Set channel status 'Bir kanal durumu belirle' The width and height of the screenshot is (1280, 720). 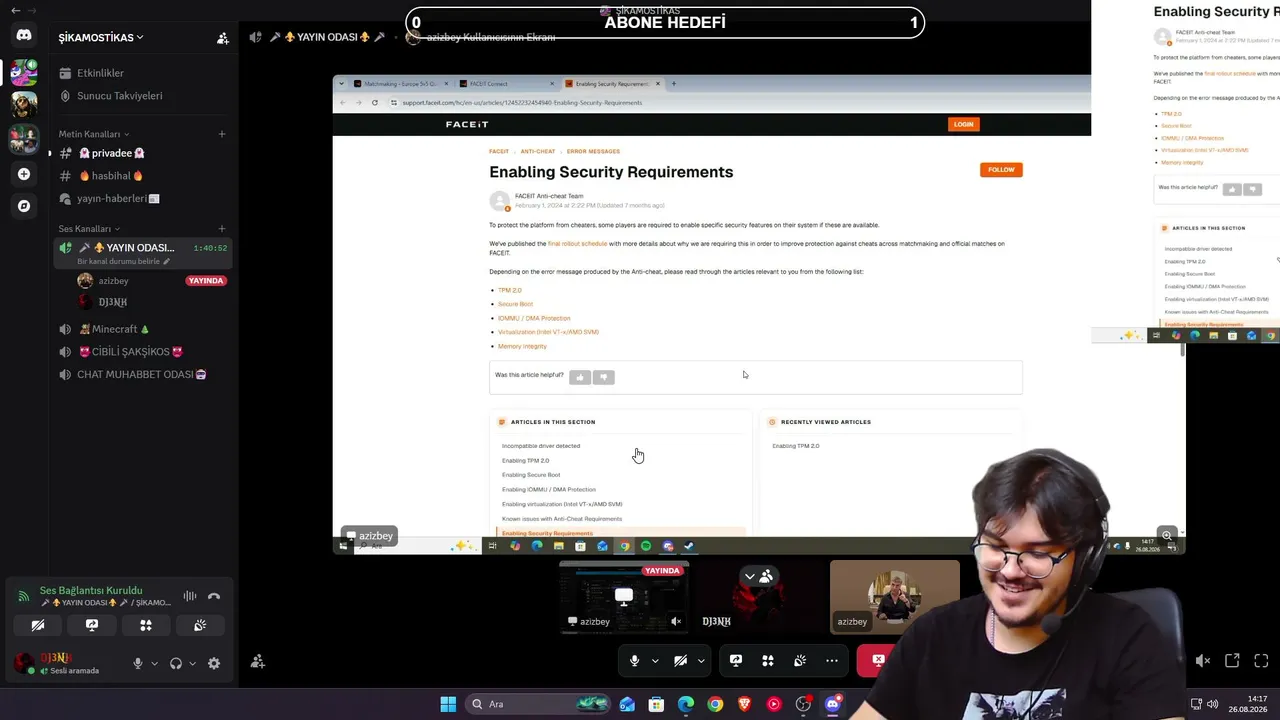tap(124, 262)
